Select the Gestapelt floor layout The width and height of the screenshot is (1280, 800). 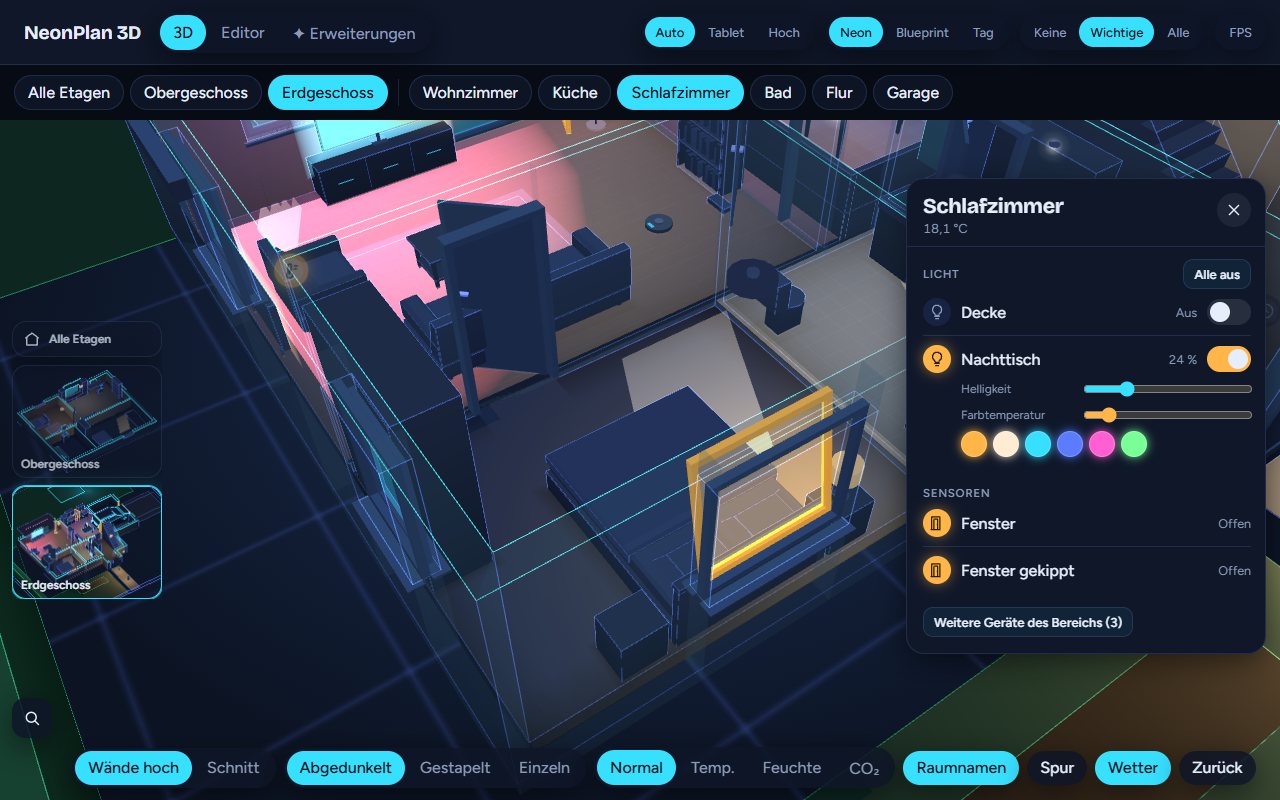(x=455, y=768)
